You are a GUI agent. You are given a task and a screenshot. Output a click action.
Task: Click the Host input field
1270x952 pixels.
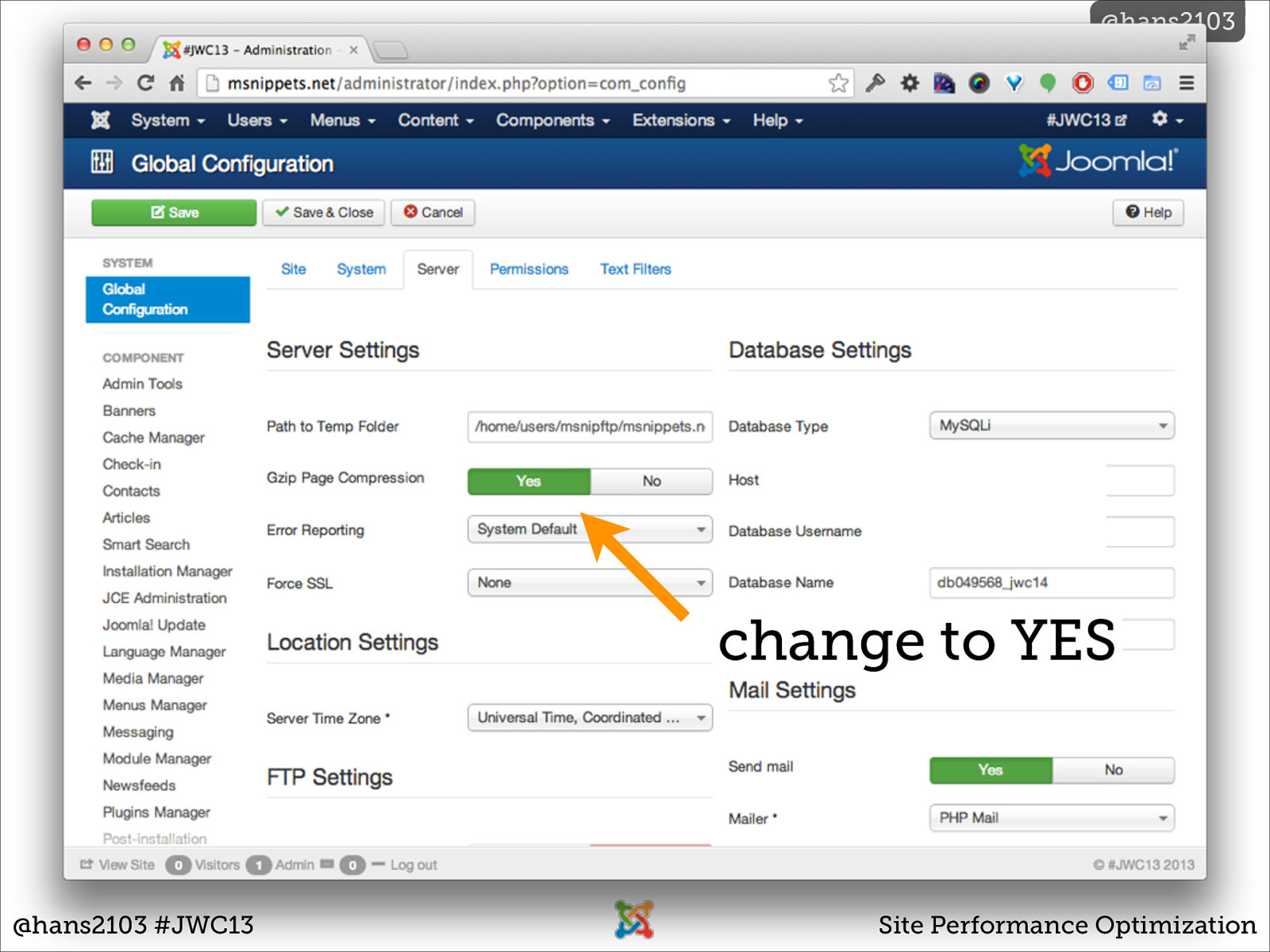click(x=1140, y=481)
